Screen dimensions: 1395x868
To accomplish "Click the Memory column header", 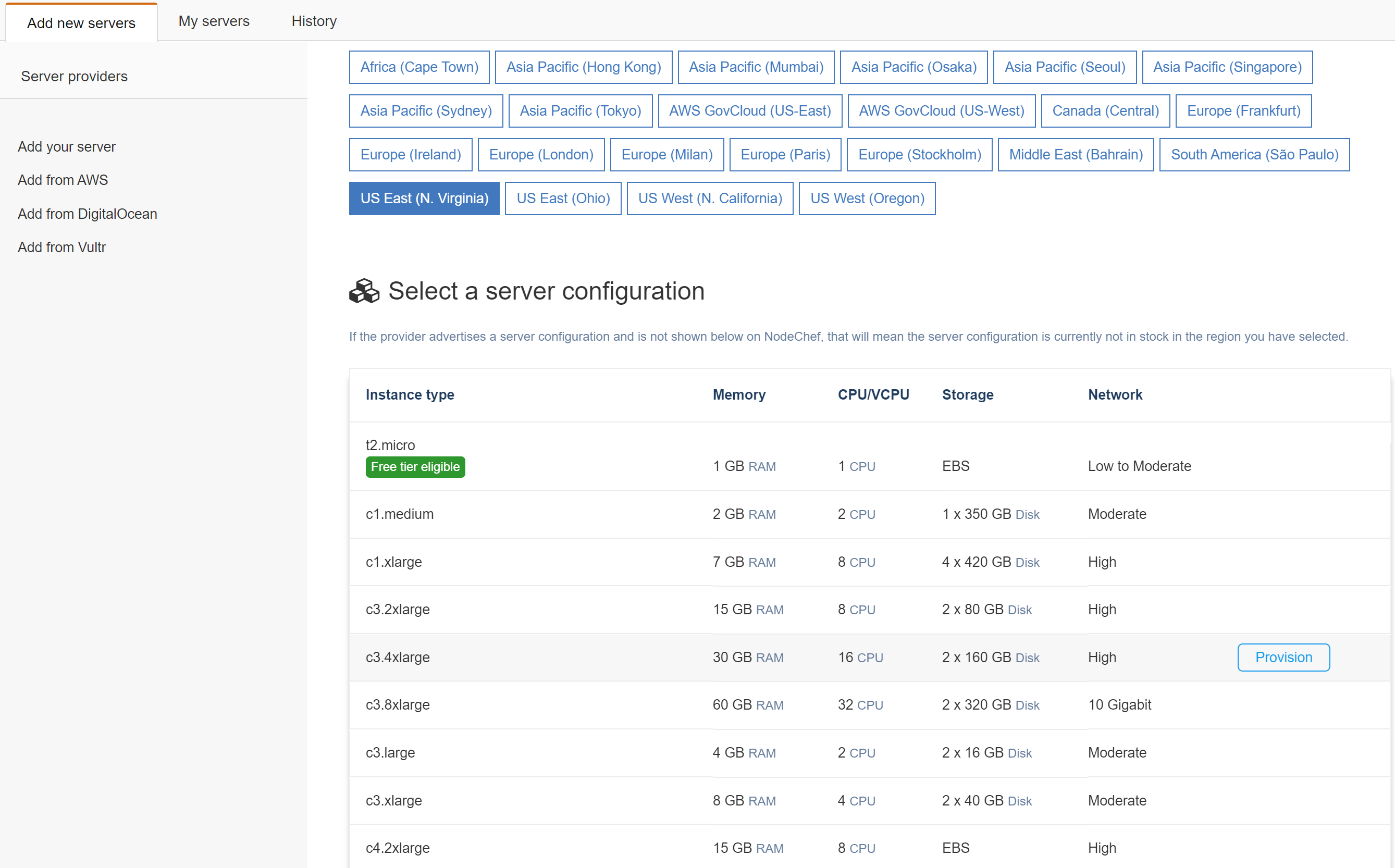I will [x=739, y=395].
